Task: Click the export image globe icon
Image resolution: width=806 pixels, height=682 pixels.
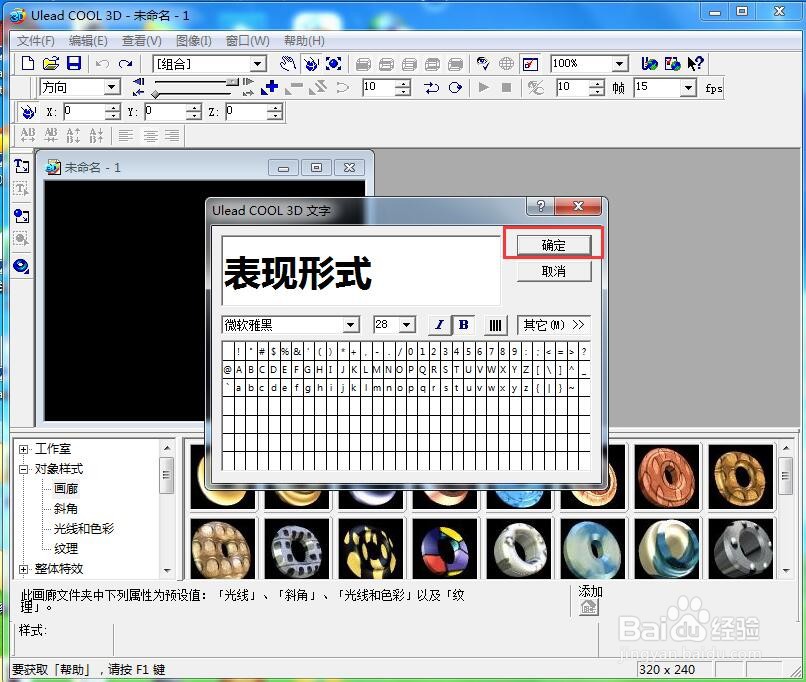Action: tap(672, 64)
